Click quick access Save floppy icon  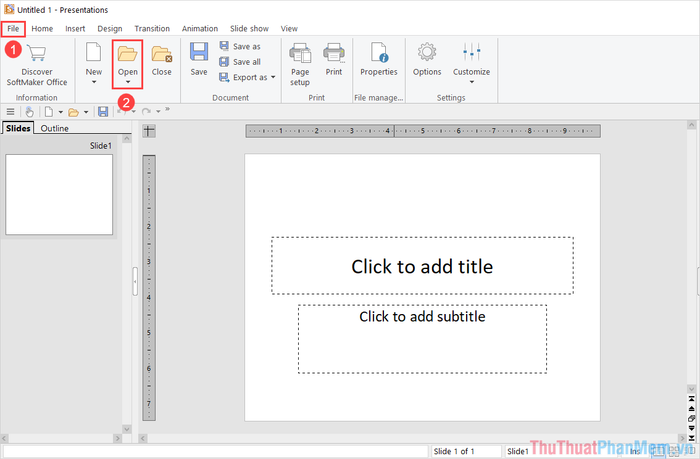[103, 112]
